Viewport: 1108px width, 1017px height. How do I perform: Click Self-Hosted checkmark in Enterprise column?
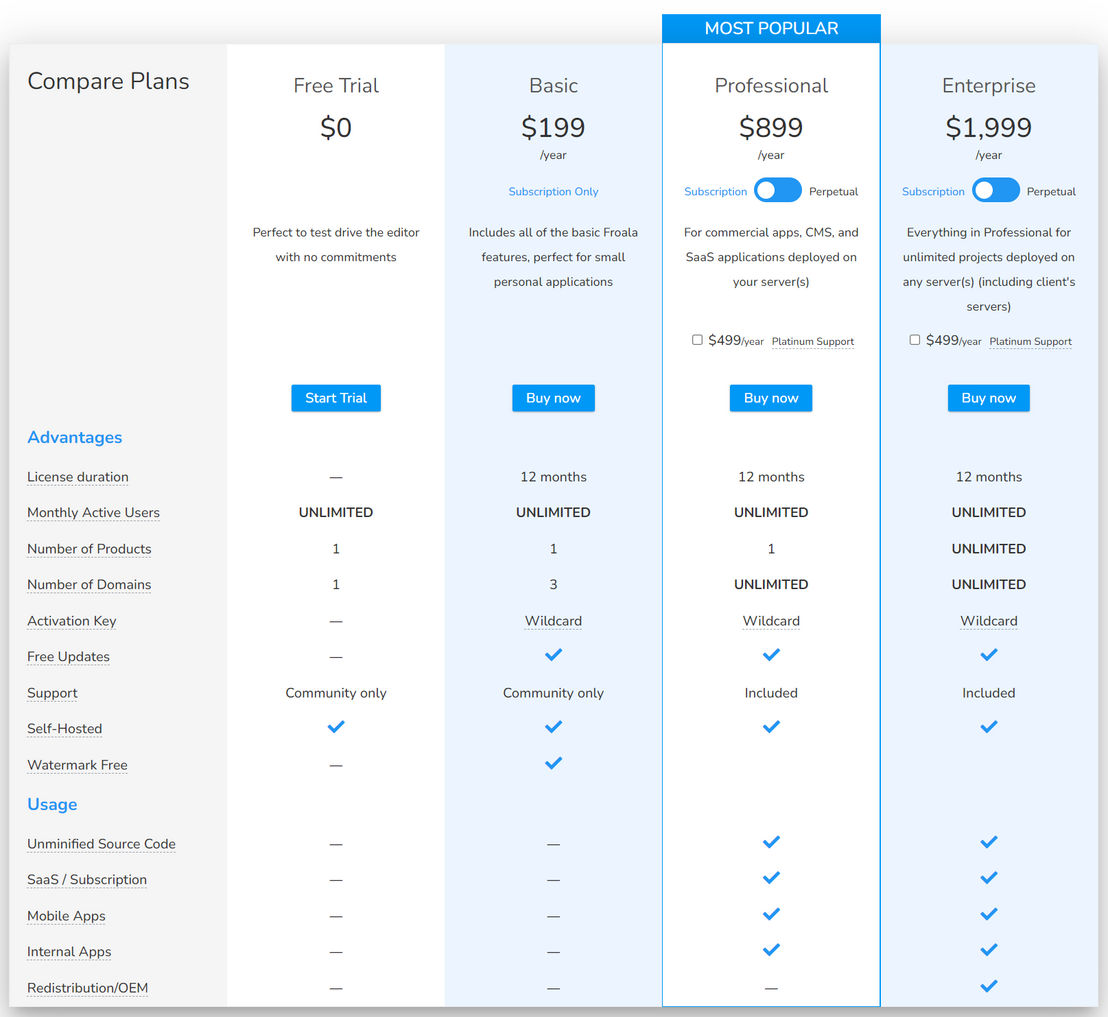click(x=989, y=727)
